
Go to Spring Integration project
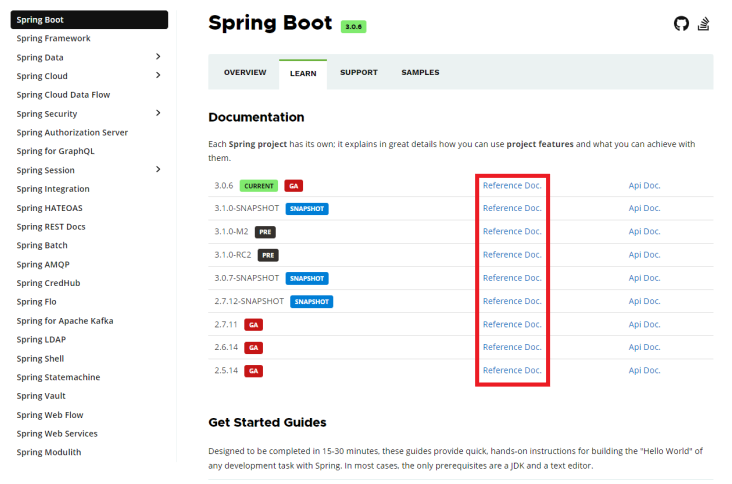[53, 189]
